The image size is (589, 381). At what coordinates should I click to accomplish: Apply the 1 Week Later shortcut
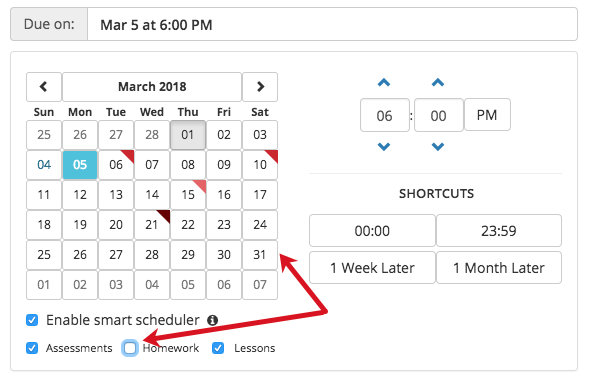372,268
